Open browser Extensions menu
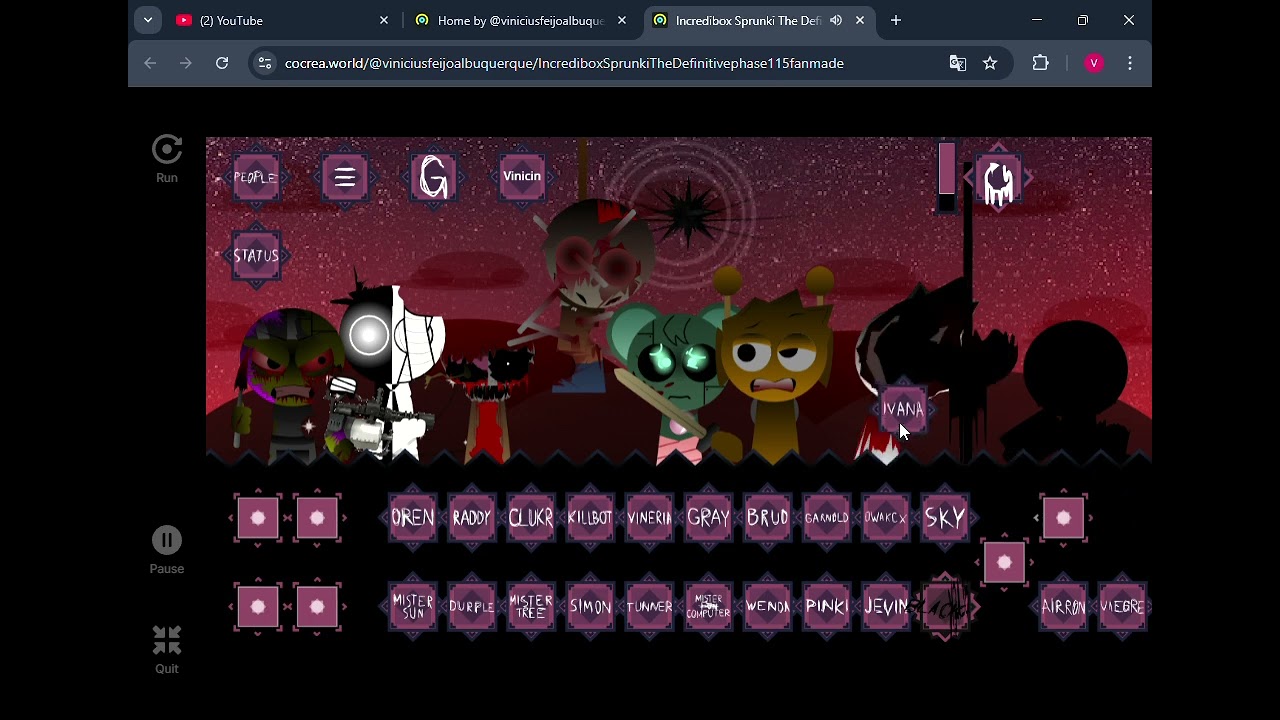The width and height of the screenshot is (1280, 720). 1041,63
